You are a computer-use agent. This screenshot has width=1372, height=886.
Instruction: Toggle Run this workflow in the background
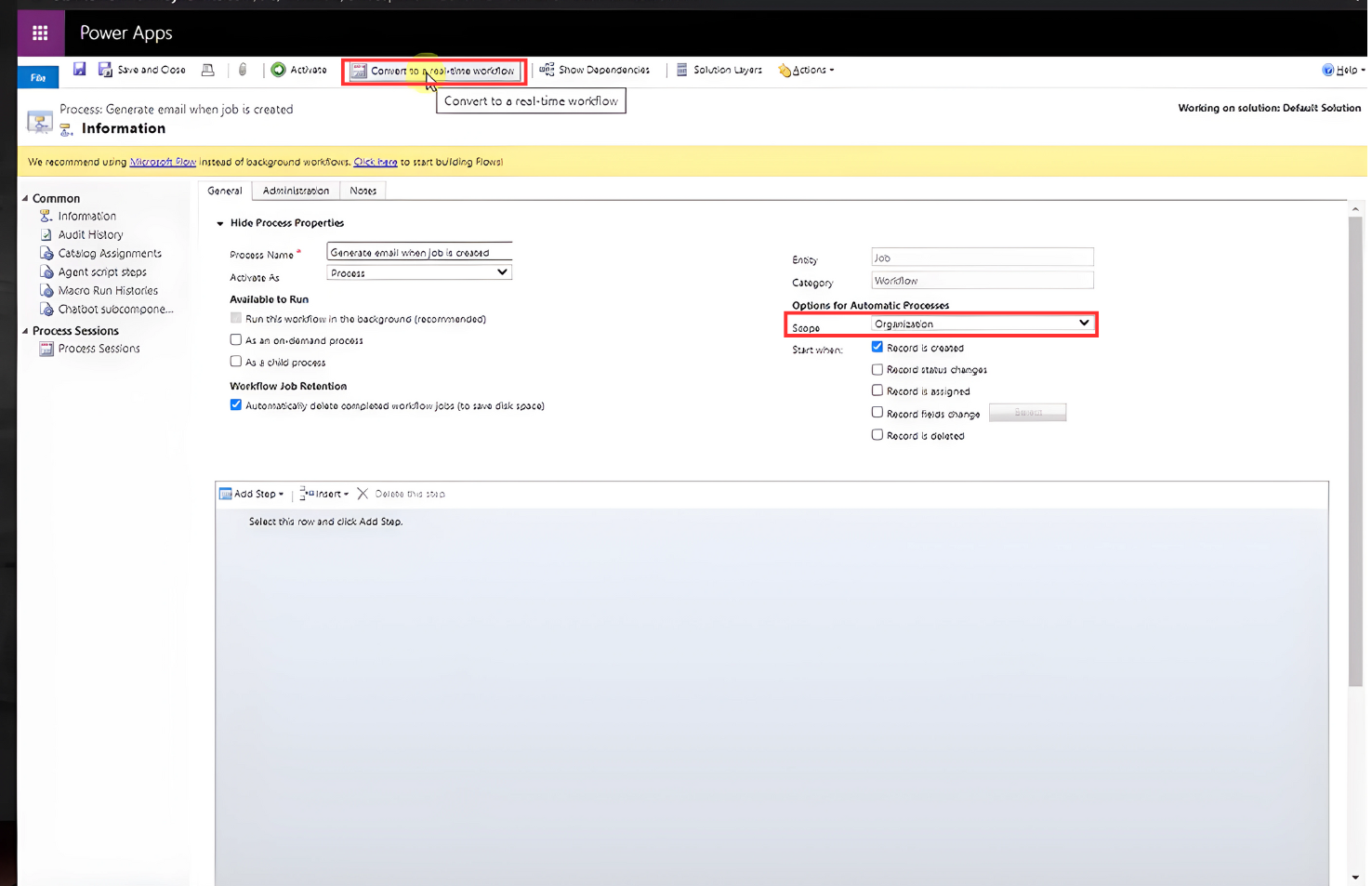click(236, 318)
